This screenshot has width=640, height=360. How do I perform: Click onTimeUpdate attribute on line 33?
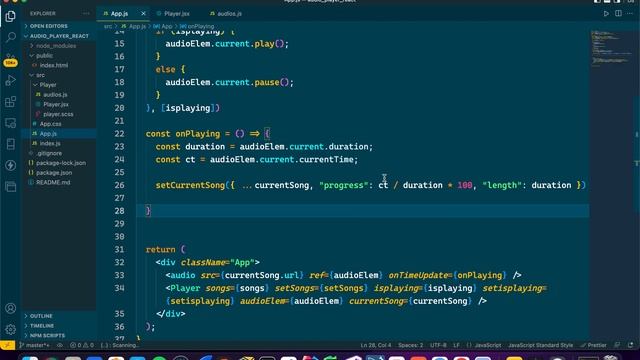(418, 276)
